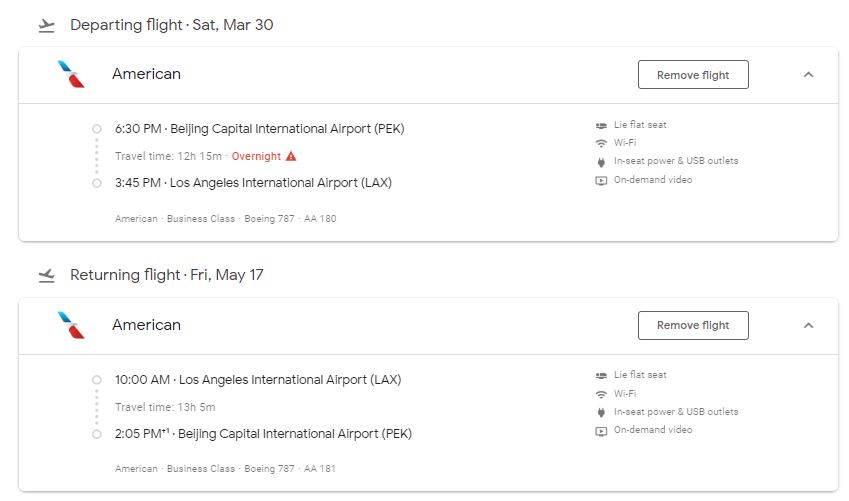Remove the returning American flight
The height and width of the screenshot is (501, 849).
click(x=693, y=326)
